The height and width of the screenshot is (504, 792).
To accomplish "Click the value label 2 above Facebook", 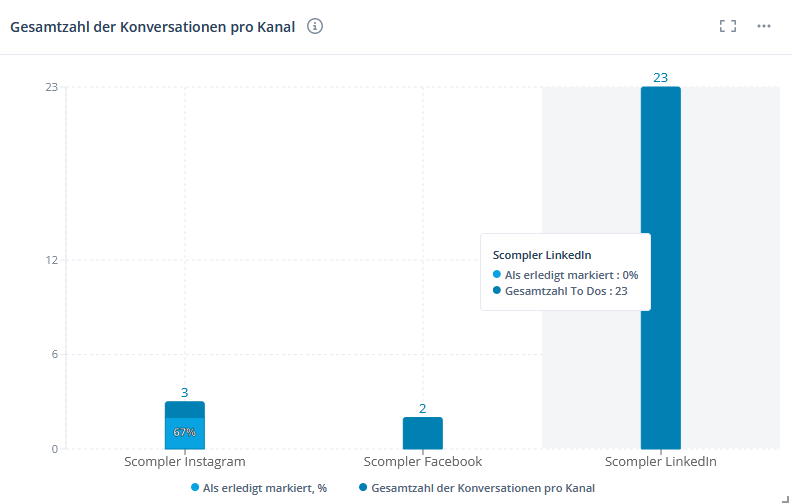I will click(x=422, y=408).
